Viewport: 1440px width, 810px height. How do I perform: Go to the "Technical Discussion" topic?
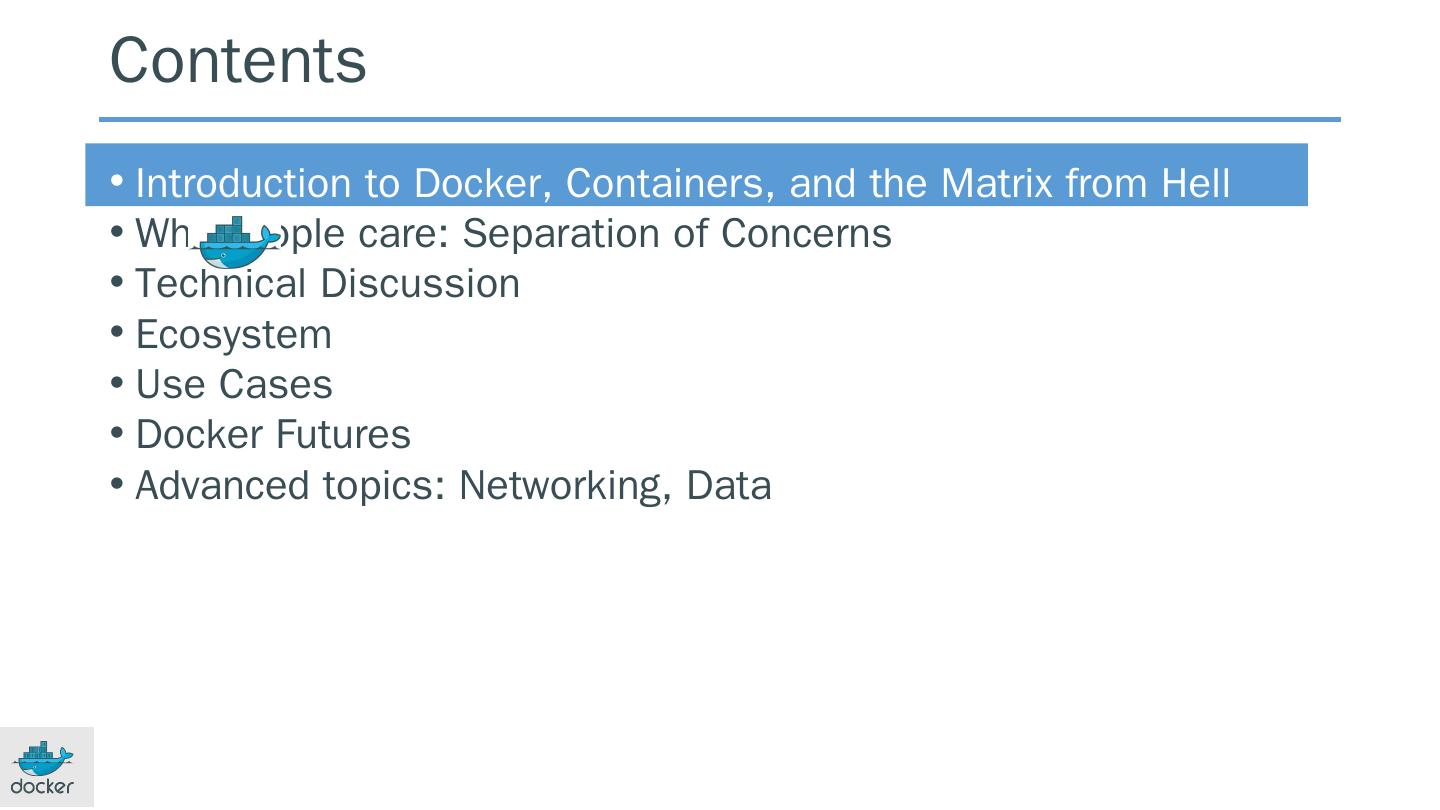click(x=327, y=284)
